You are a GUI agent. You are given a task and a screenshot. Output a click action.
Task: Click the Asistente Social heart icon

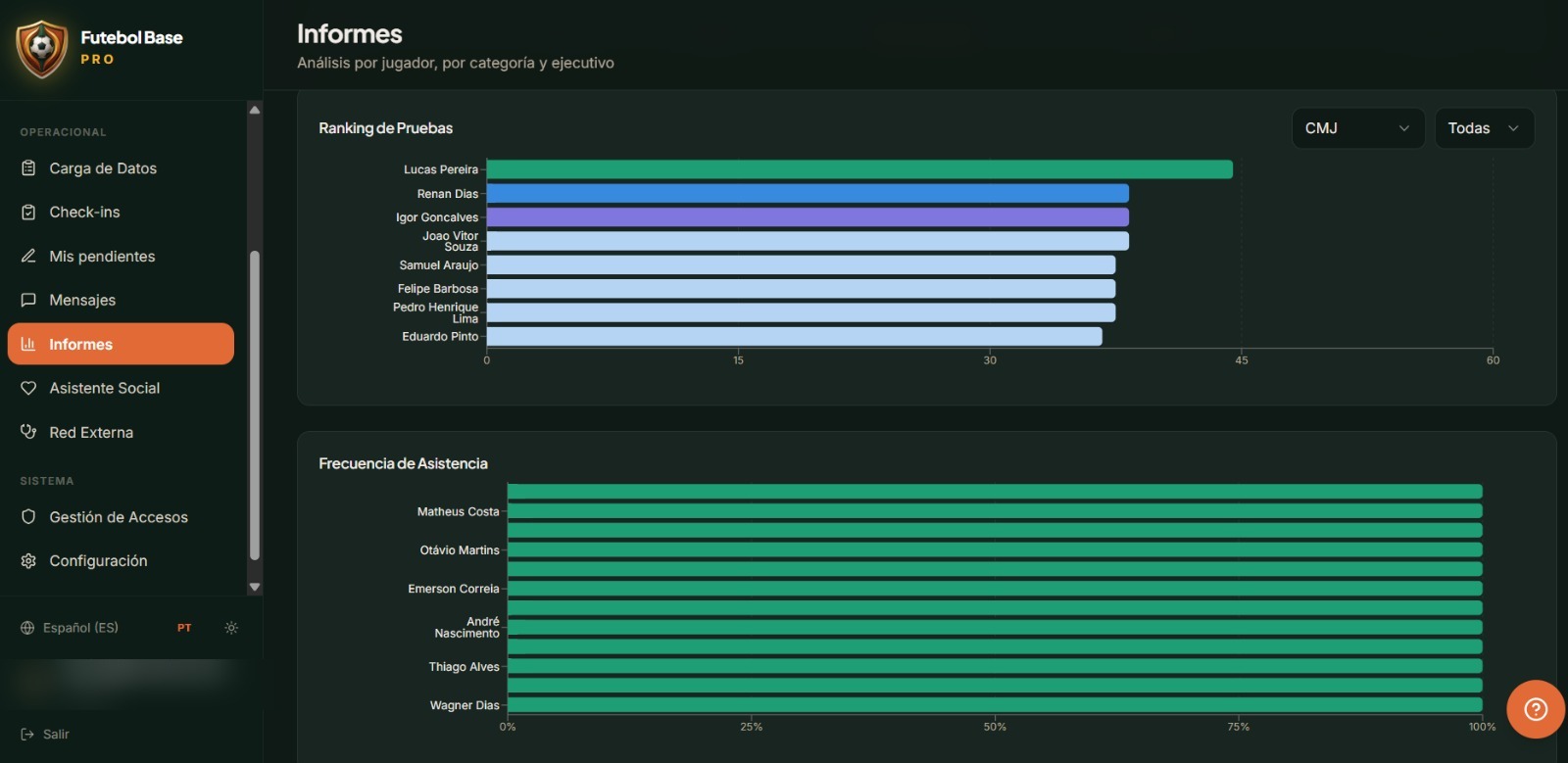click(28, 388)
